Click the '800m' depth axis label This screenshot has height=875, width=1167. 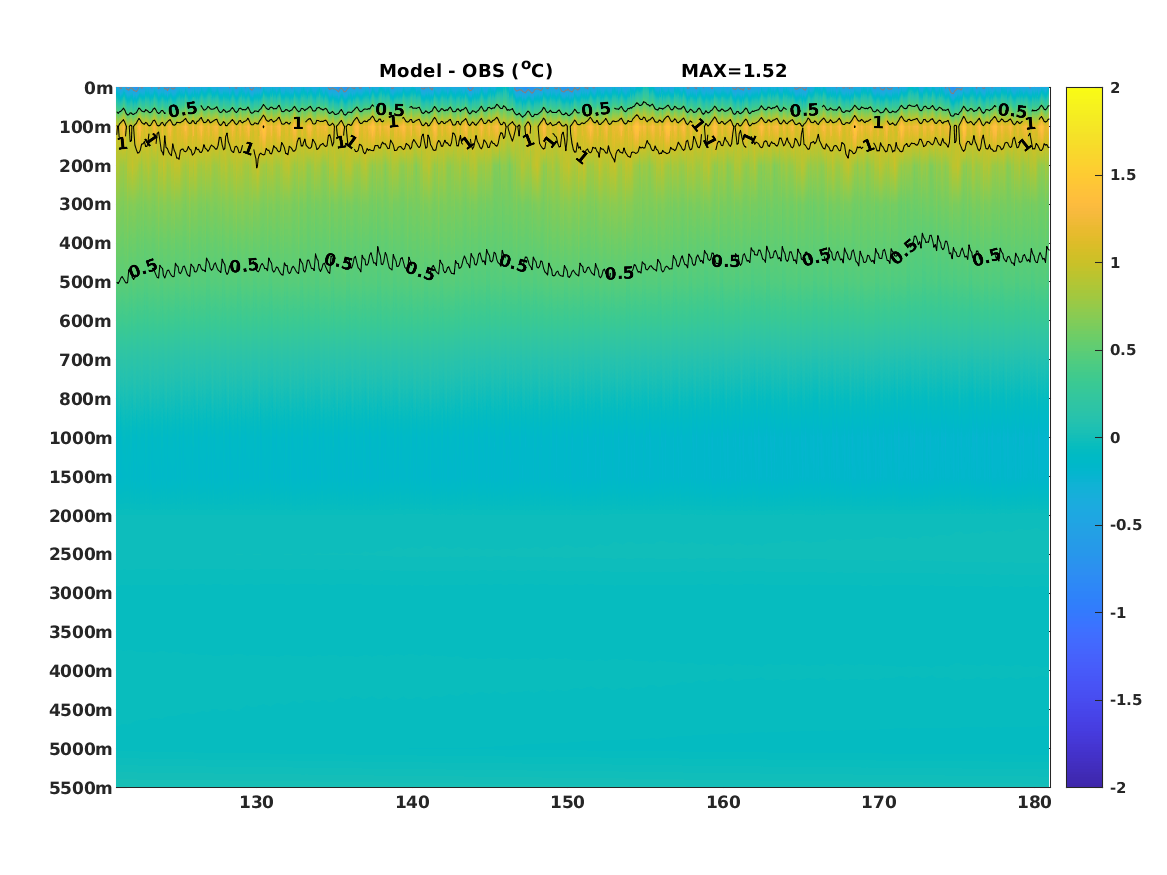[86, 399]
